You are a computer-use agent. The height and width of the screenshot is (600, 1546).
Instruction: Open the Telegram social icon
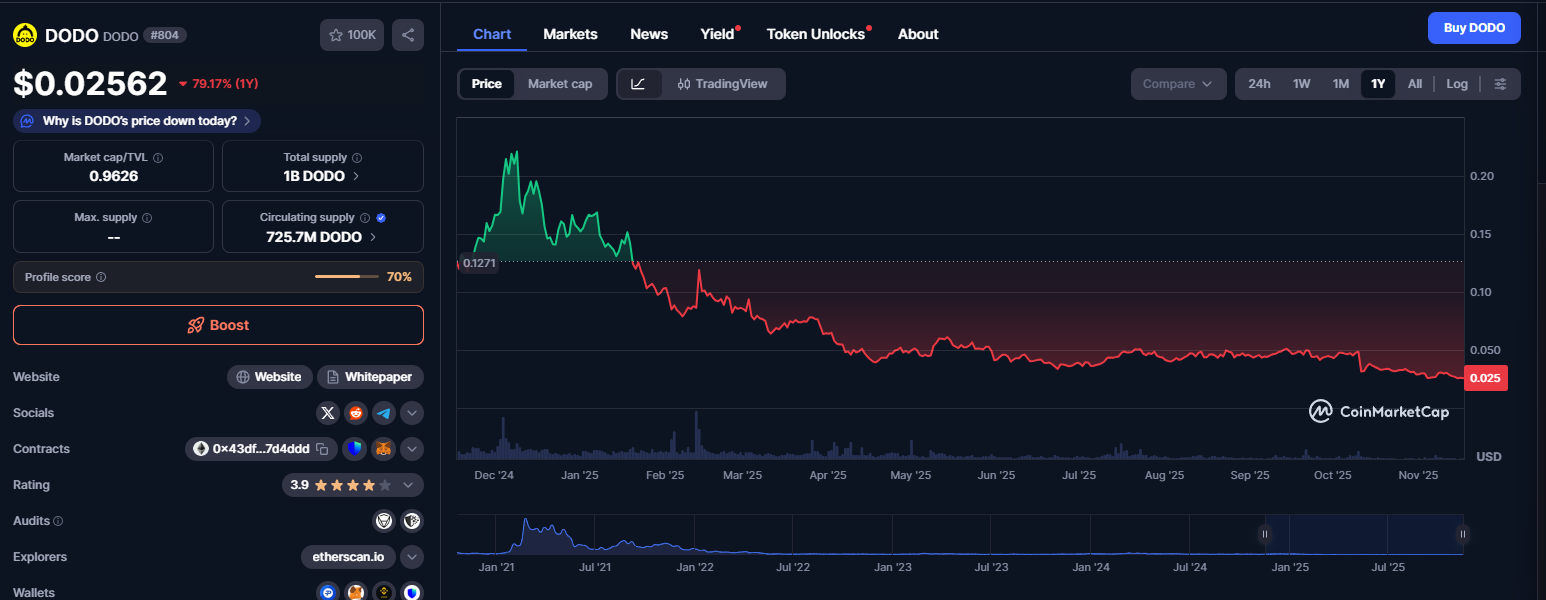tap(384, 413)
